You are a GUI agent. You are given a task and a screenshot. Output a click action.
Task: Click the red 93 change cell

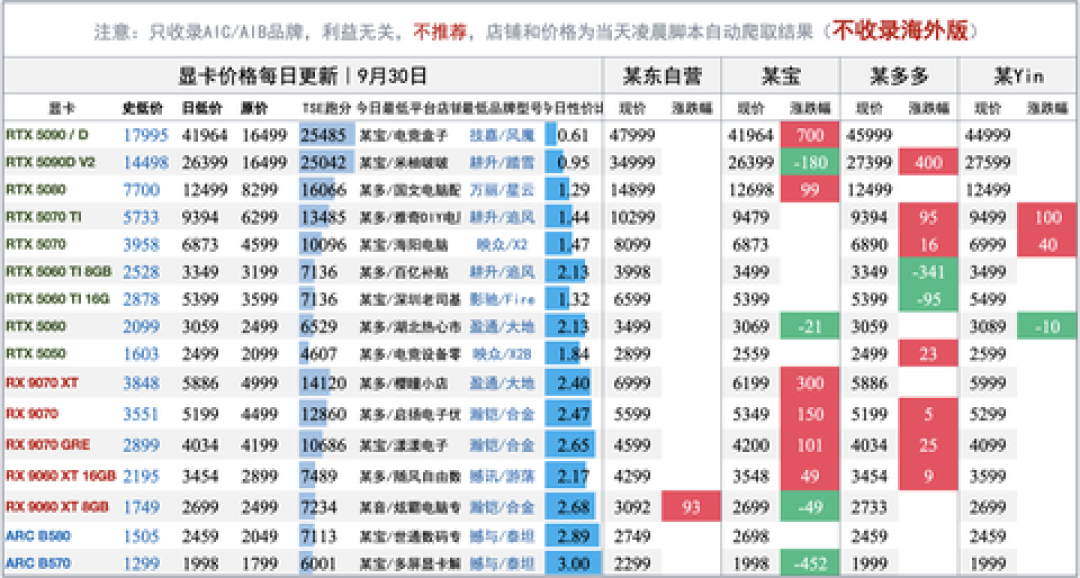[691, 508]
